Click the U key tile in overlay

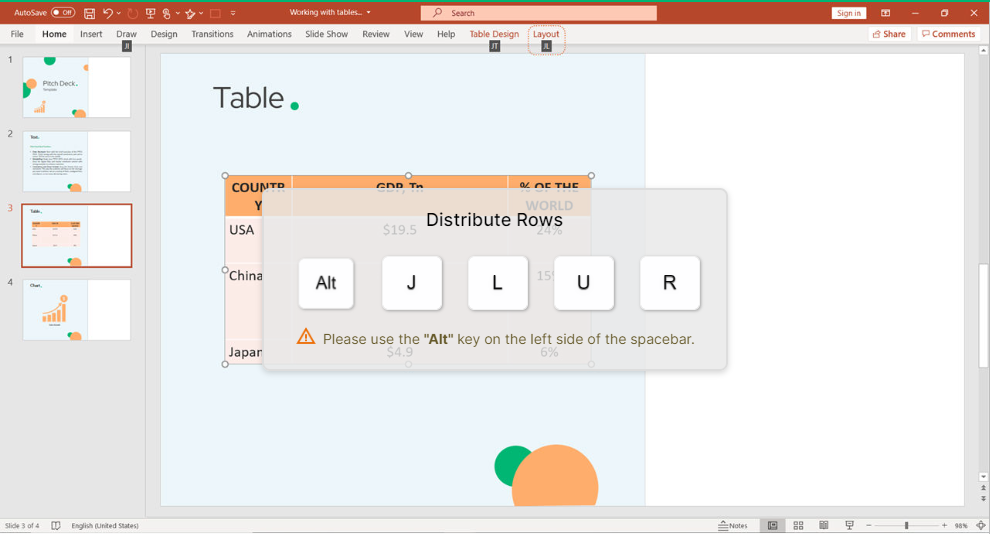coord(583,283)
